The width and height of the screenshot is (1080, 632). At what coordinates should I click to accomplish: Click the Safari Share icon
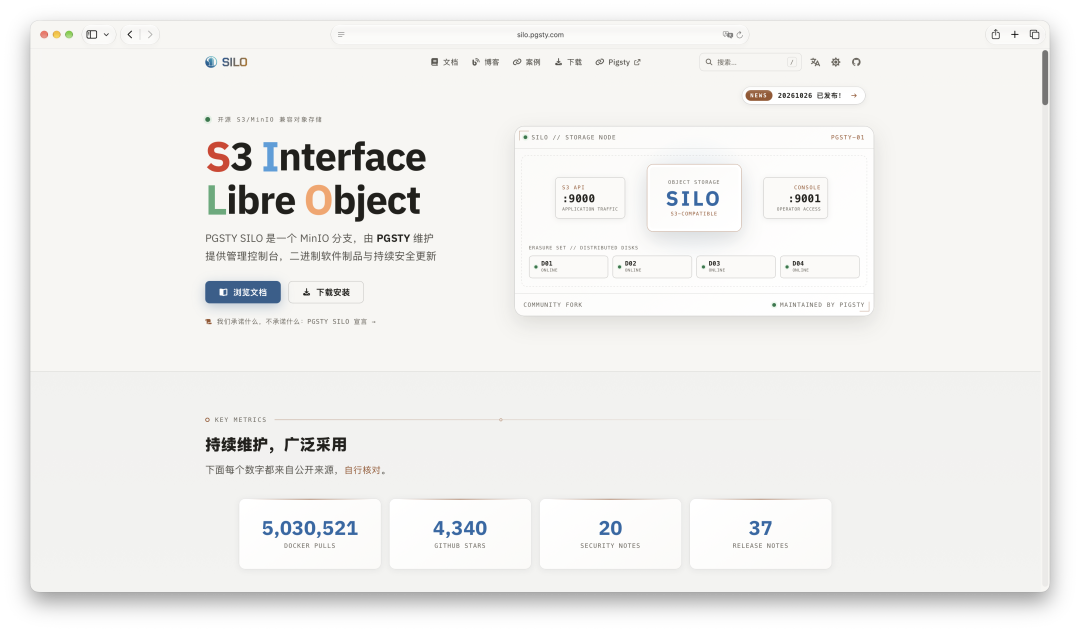pos(995,34)
